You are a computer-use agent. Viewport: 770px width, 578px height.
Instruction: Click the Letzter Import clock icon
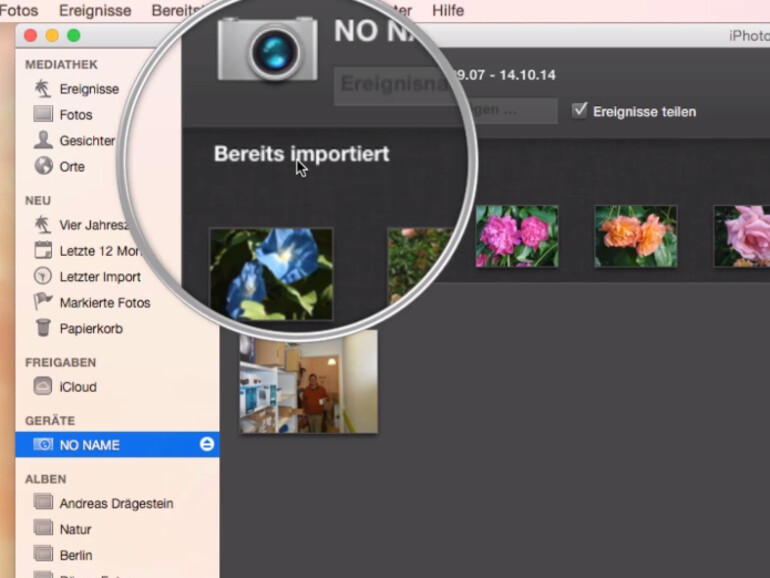point(43,276)
